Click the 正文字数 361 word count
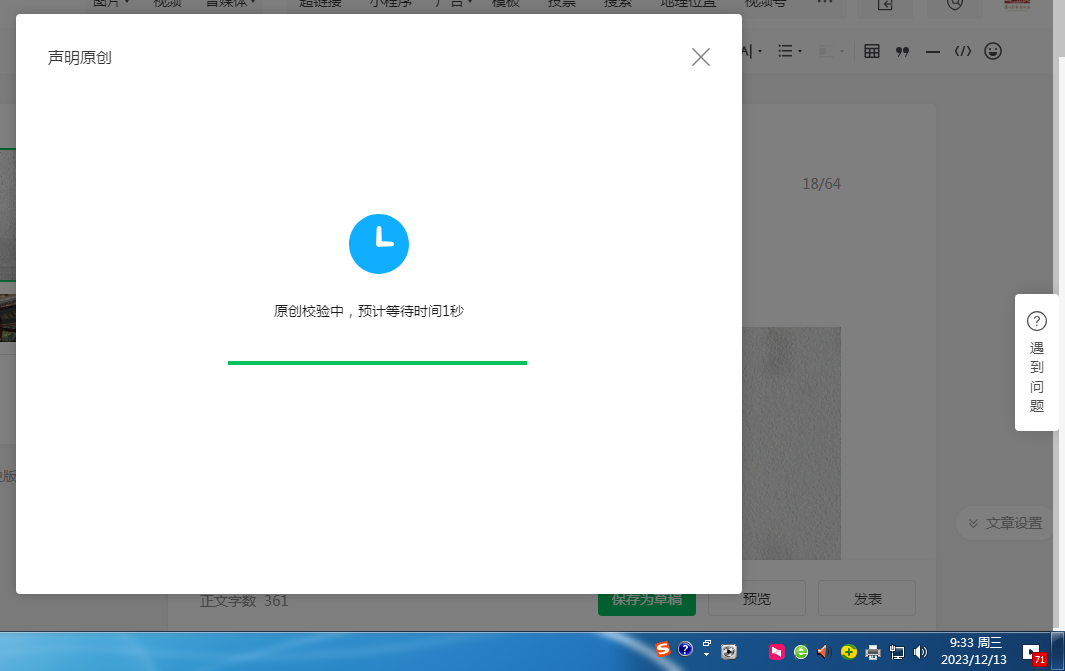This screenshot has height=671, width=1065. coord(244,601)
